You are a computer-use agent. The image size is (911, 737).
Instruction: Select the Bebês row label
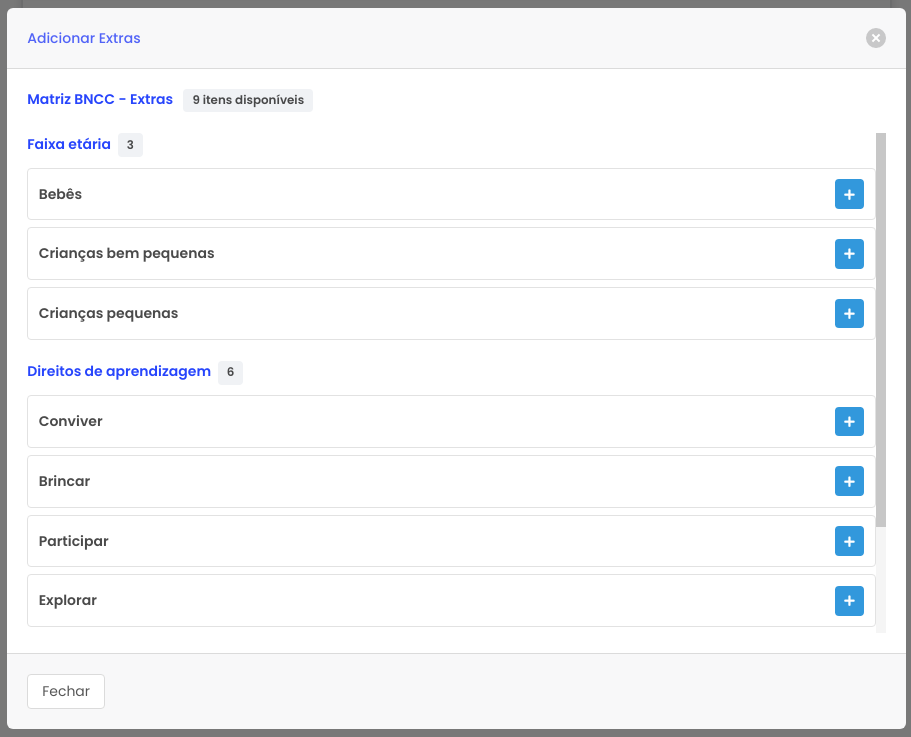click(61, 194)
